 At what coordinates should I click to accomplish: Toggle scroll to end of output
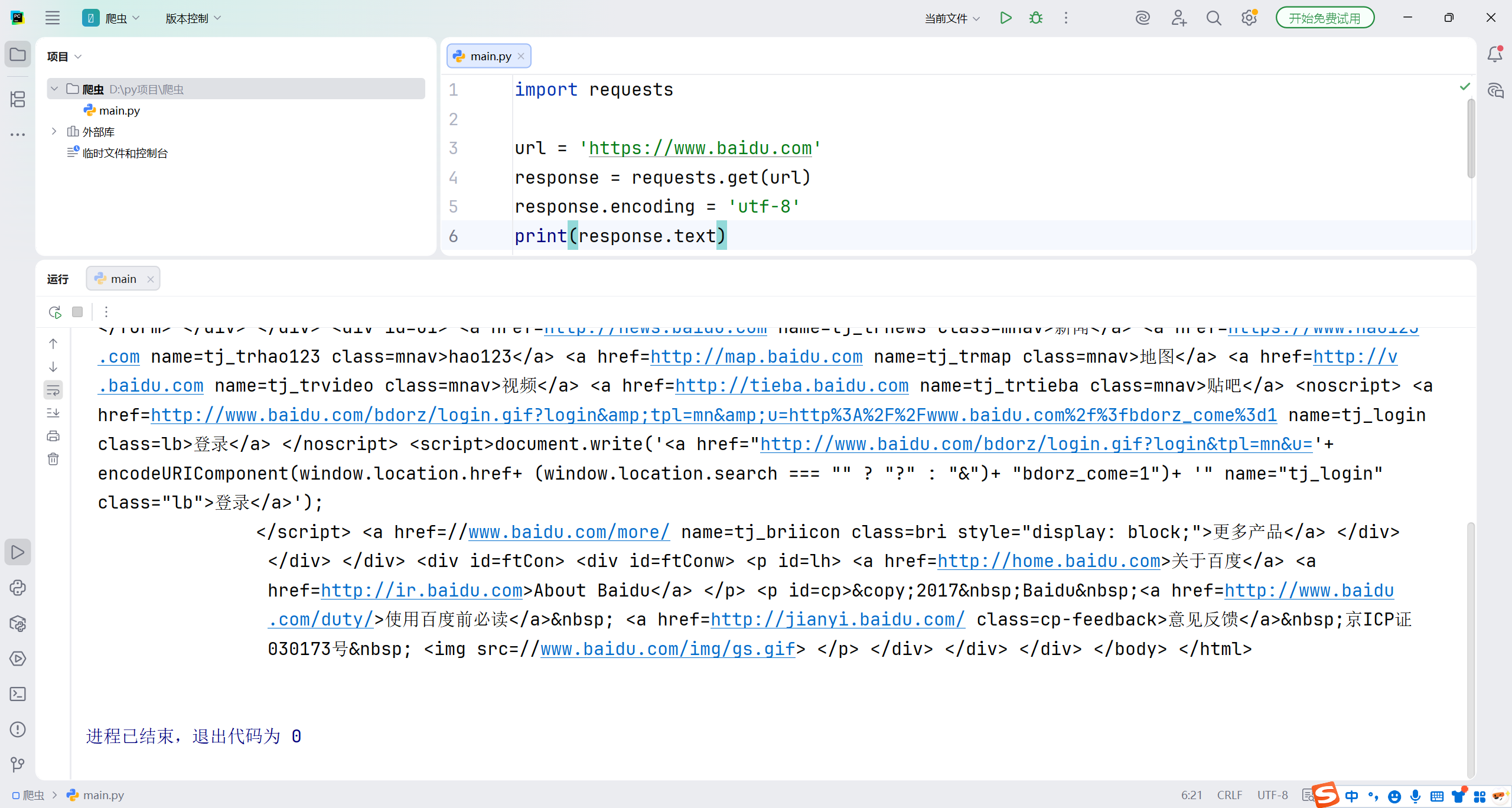[53, 413]
